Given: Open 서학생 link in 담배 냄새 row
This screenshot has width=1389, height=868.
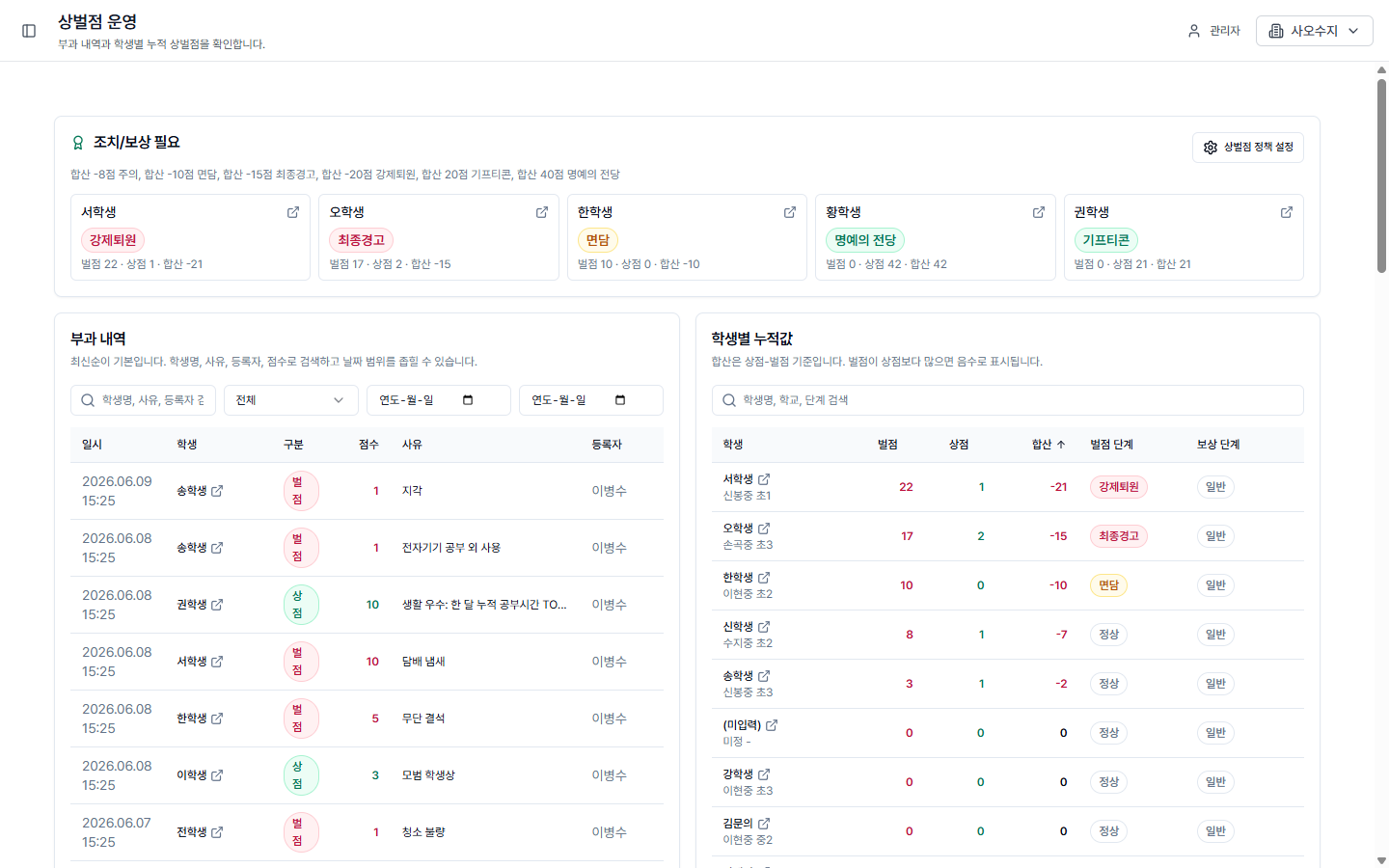Looking at the screenshot, I should coord(200,662).
